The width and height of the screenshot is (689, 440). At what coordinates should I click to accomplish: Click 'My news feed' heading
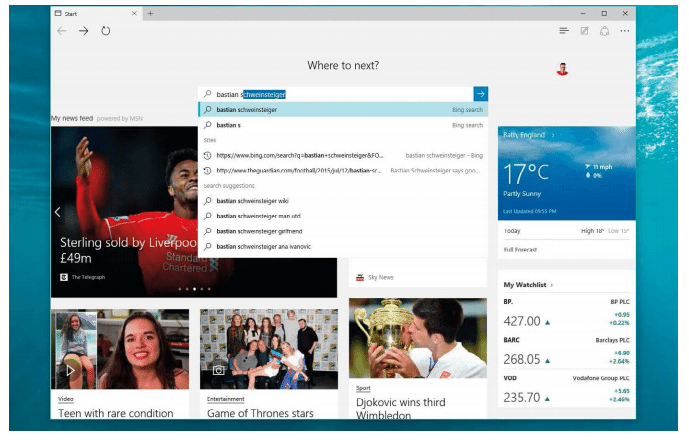coord(72,118)
